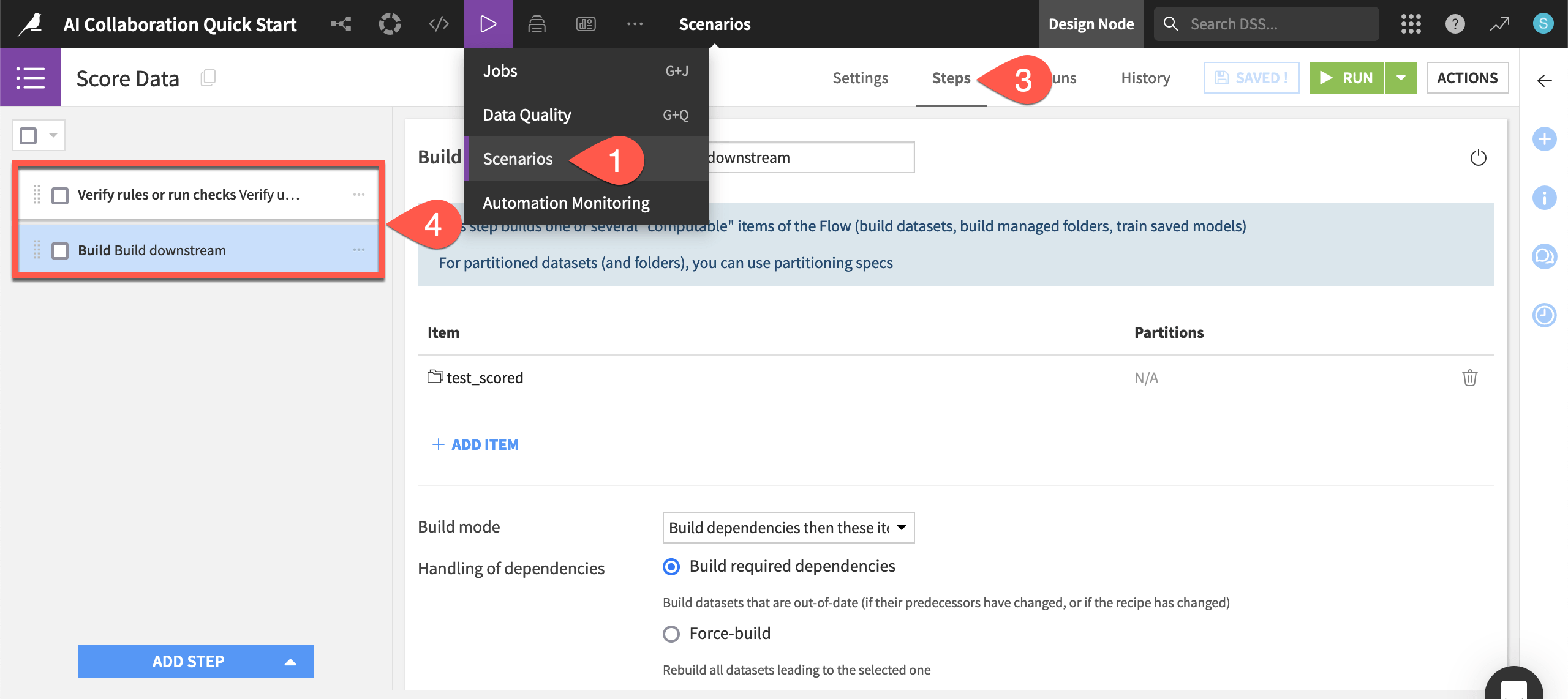Click the Automation Monitoring option
Image resolution: width=1568 pixels, height=699 pixels.
click(566, 202)
